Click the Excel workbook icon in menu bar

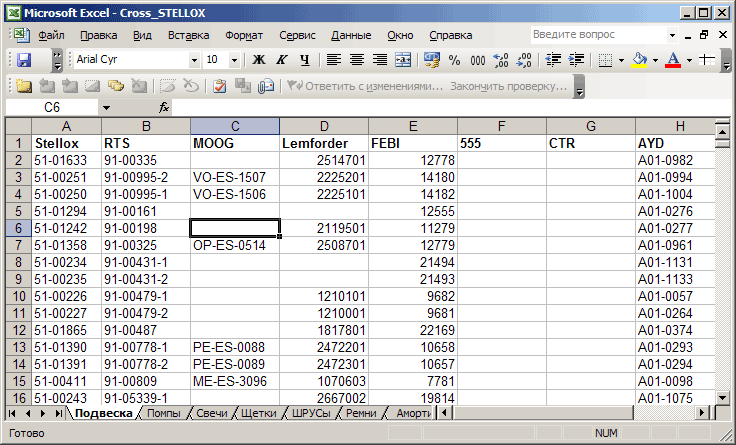click(x=21, y=35)
